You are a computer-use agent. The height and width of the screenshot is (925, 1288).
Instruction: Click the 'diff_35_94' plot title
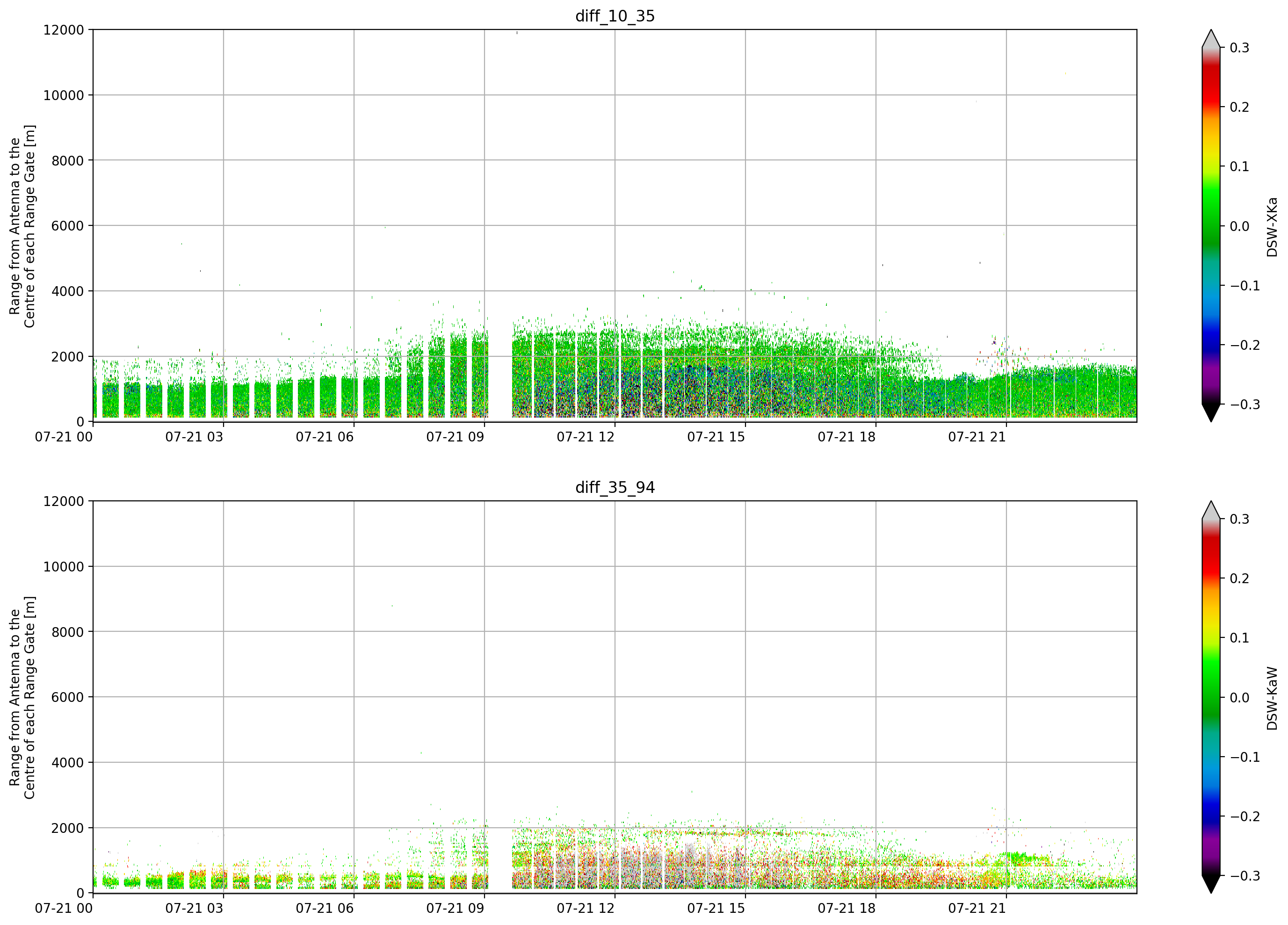(615, 487)
